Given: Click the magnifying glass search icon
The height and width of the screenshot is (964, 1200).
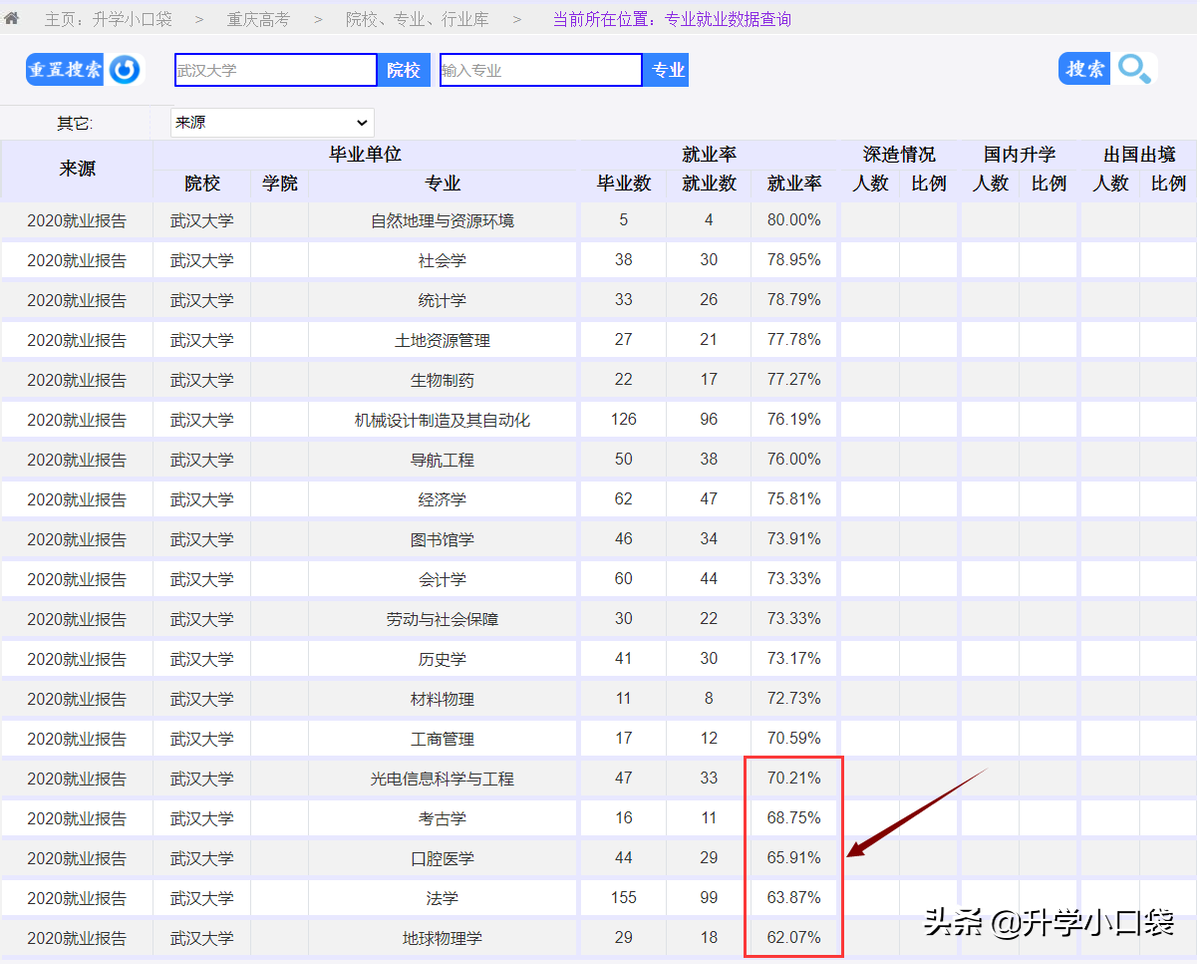Looking at the screenshot, I should tap(1135, 68).
